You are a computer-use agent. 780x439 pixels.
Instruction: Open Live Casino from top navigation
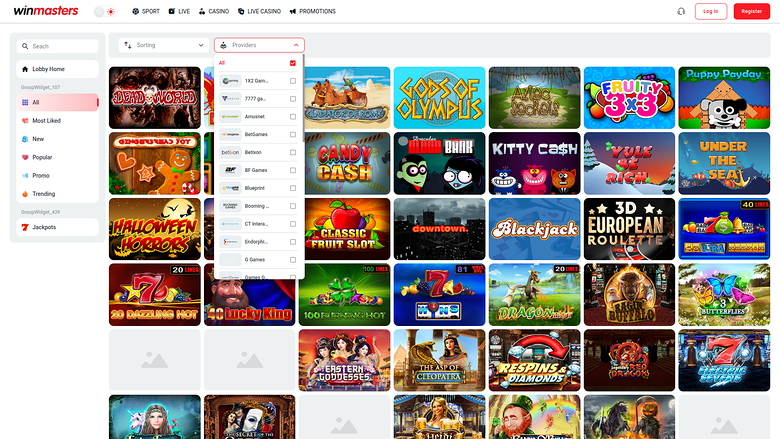tap(259, 11)
